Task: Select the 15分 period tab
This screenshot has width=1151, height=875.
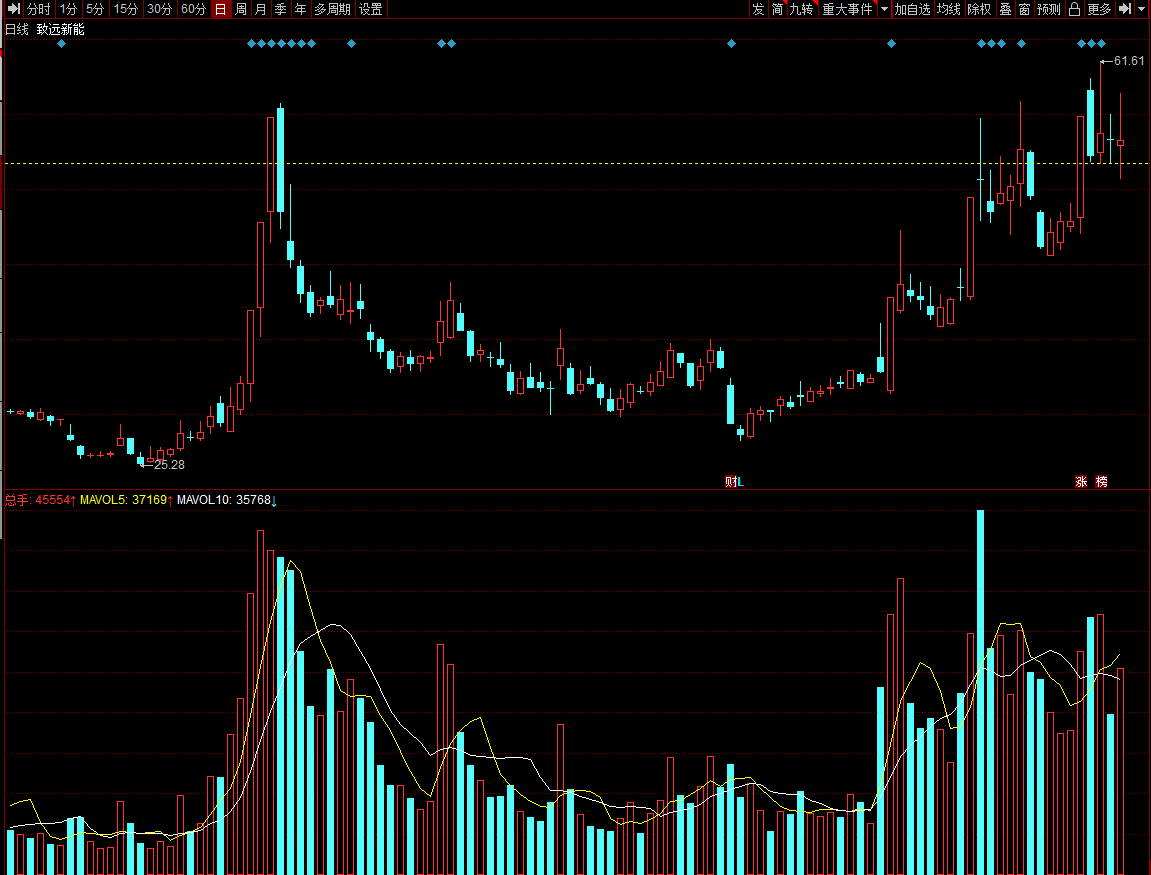Action: tap(126, 9)
